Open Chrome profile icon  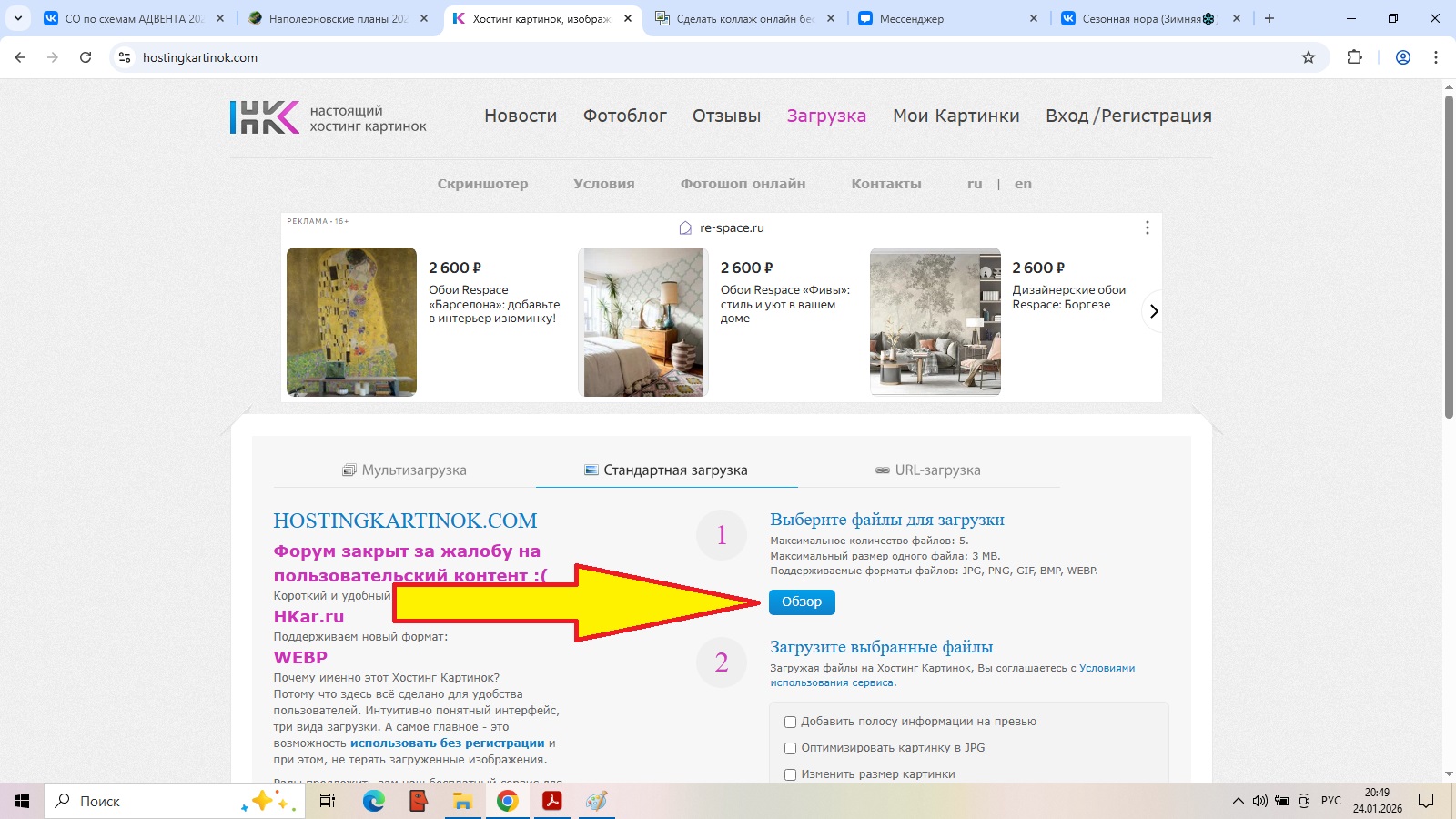1403,57
